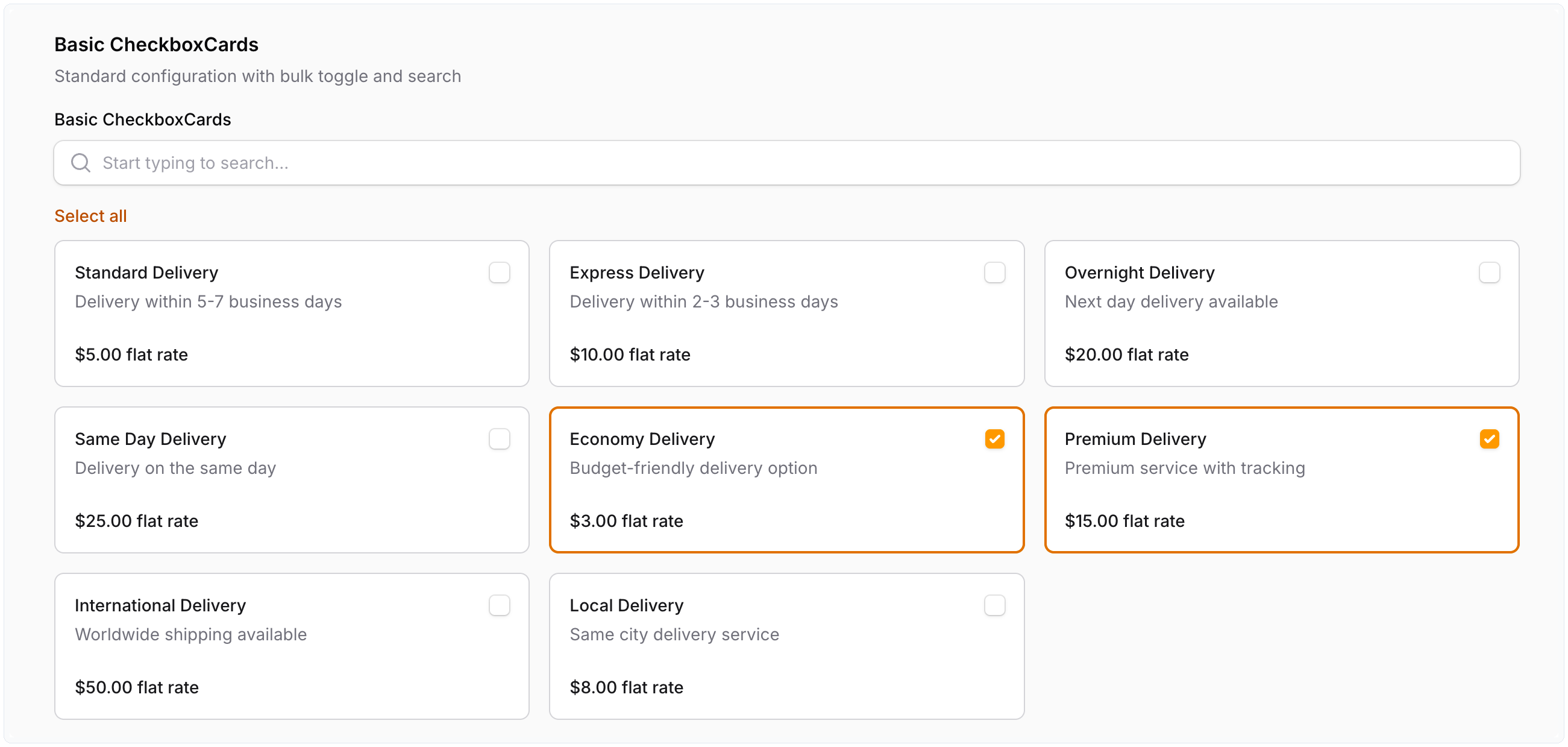This screenshot has height=747, width=1568.
Task: Uncheck the Premium Delivery checkbox
Action: coord(1489,438)
